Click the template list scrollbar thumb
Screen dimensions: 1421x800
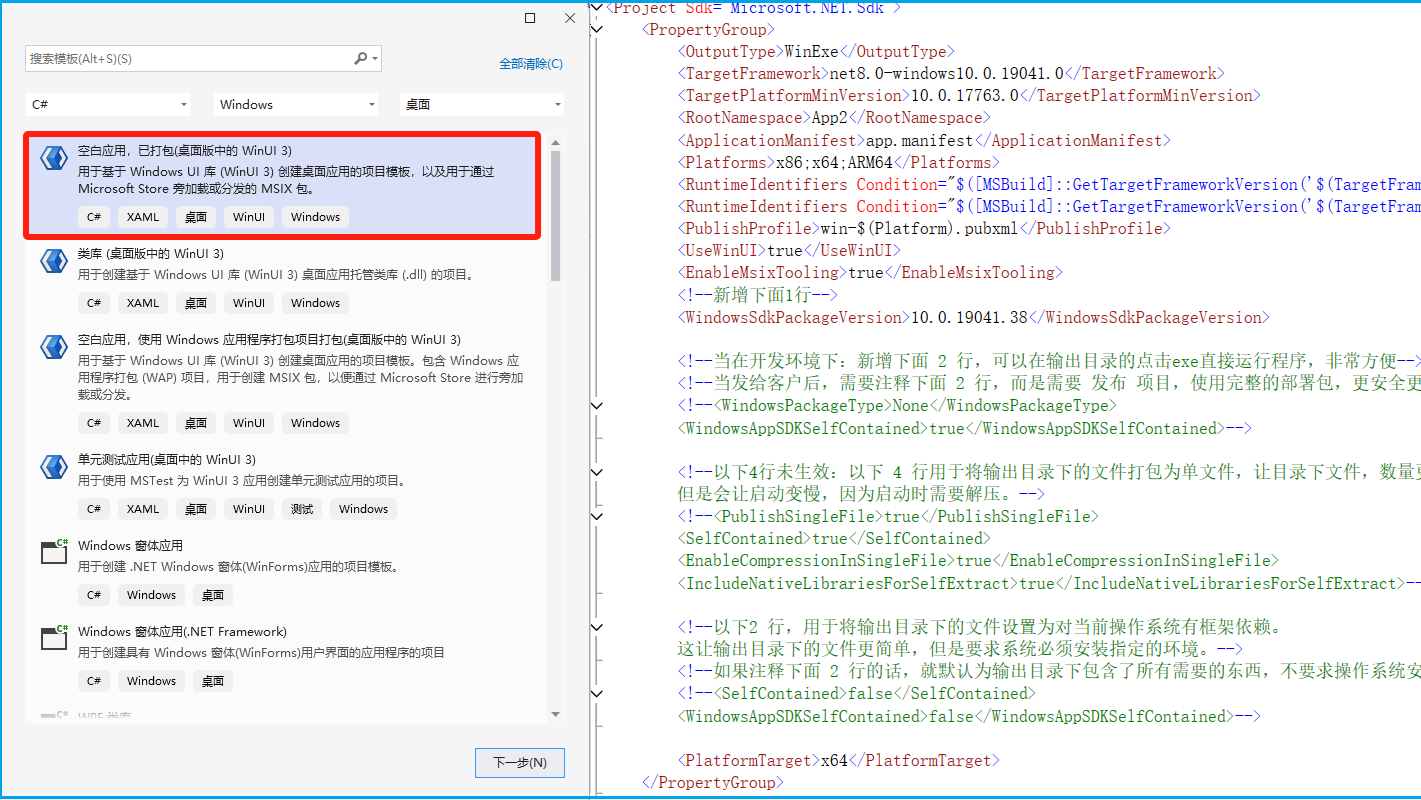(555, 216)
